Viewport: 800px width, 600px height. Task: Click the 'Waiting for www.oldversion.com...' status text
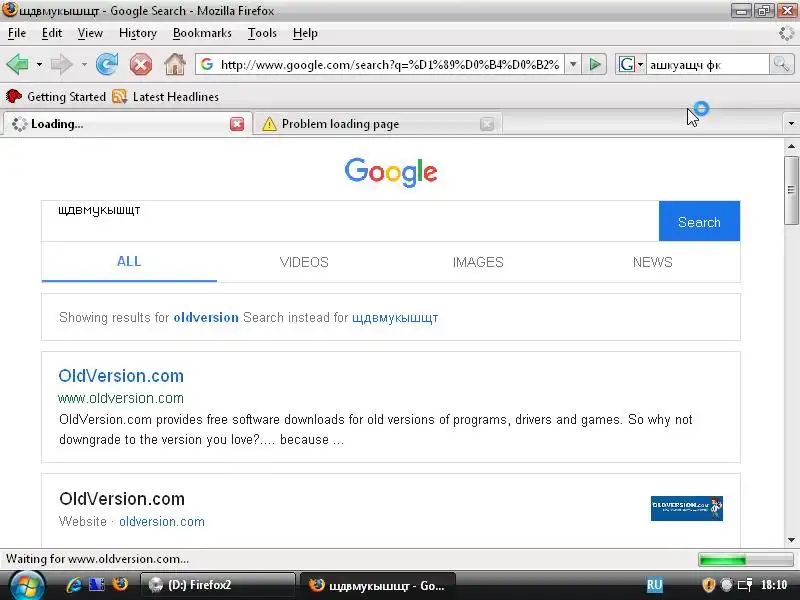[x=97, y=559]
